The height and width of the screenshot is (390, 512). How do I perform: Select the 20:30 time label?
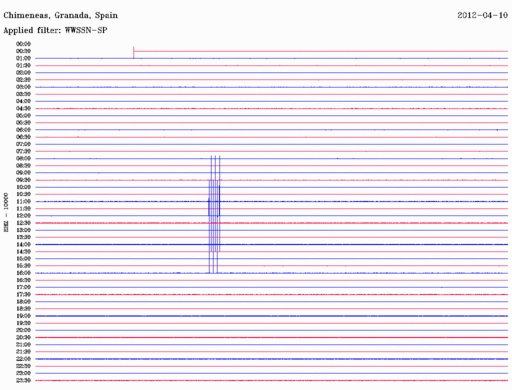23,337
